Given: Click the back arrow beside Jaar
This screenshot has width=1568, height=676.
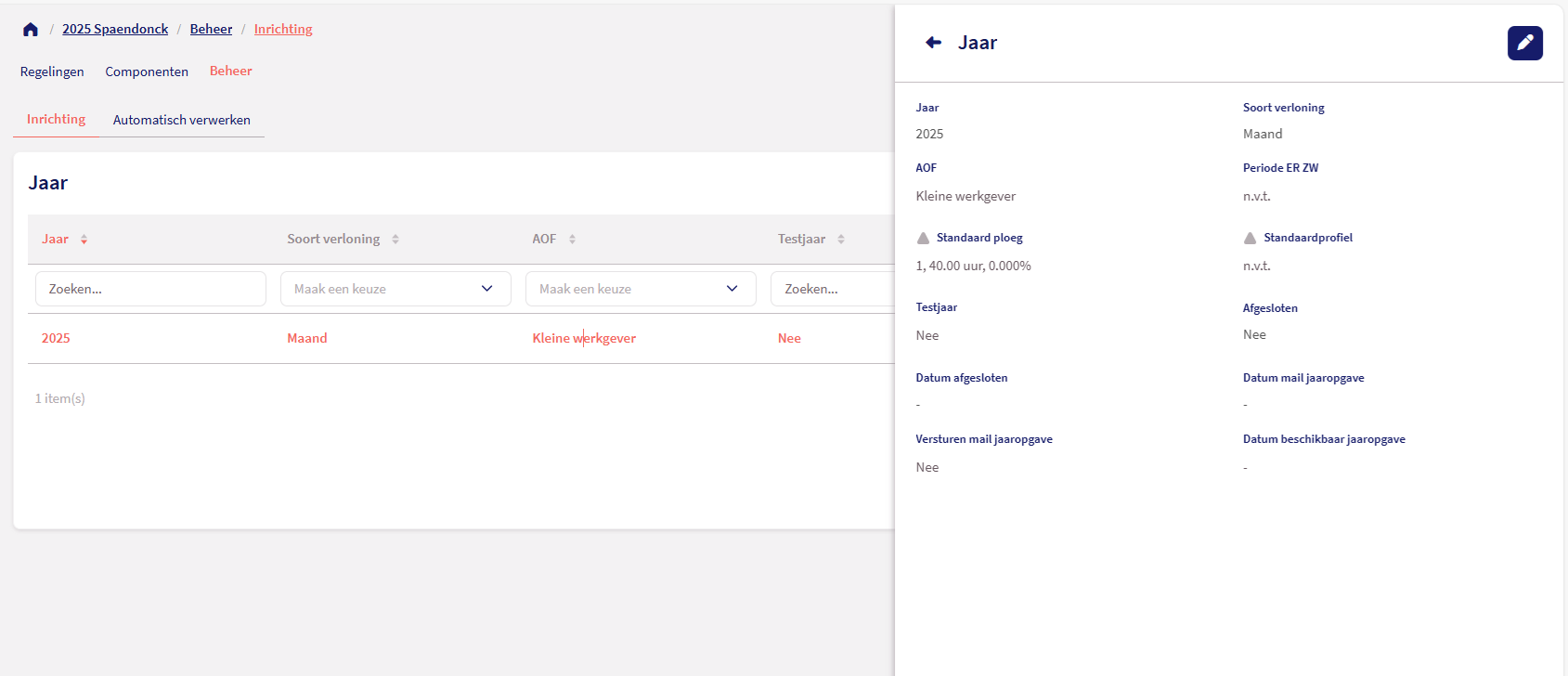Looking at the screenshot, I should pyautogui.click(x=934, y=43).
